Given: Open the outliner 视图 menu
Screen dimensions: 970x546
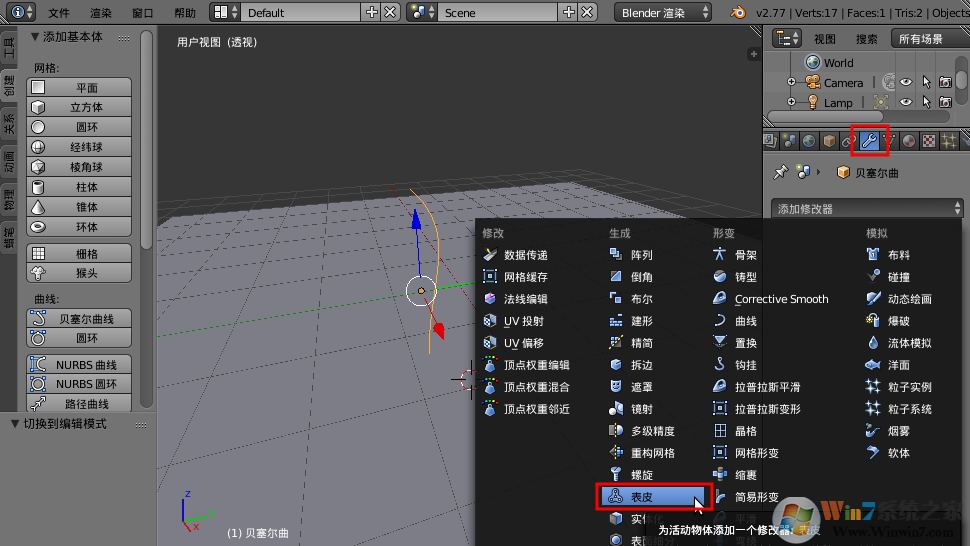Looking at the screenshot, I should pyautogui.click(x=825, y=39).
